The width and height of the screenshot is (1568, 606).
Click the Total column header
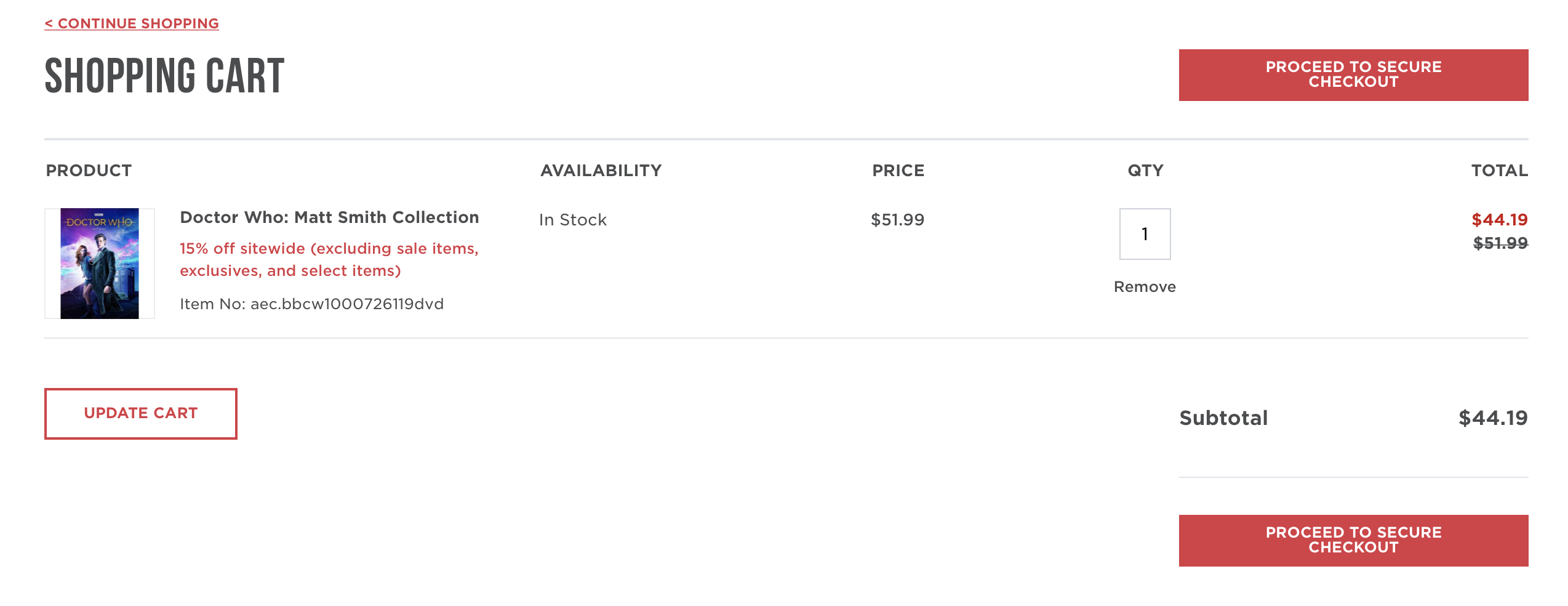point(1500,171)
